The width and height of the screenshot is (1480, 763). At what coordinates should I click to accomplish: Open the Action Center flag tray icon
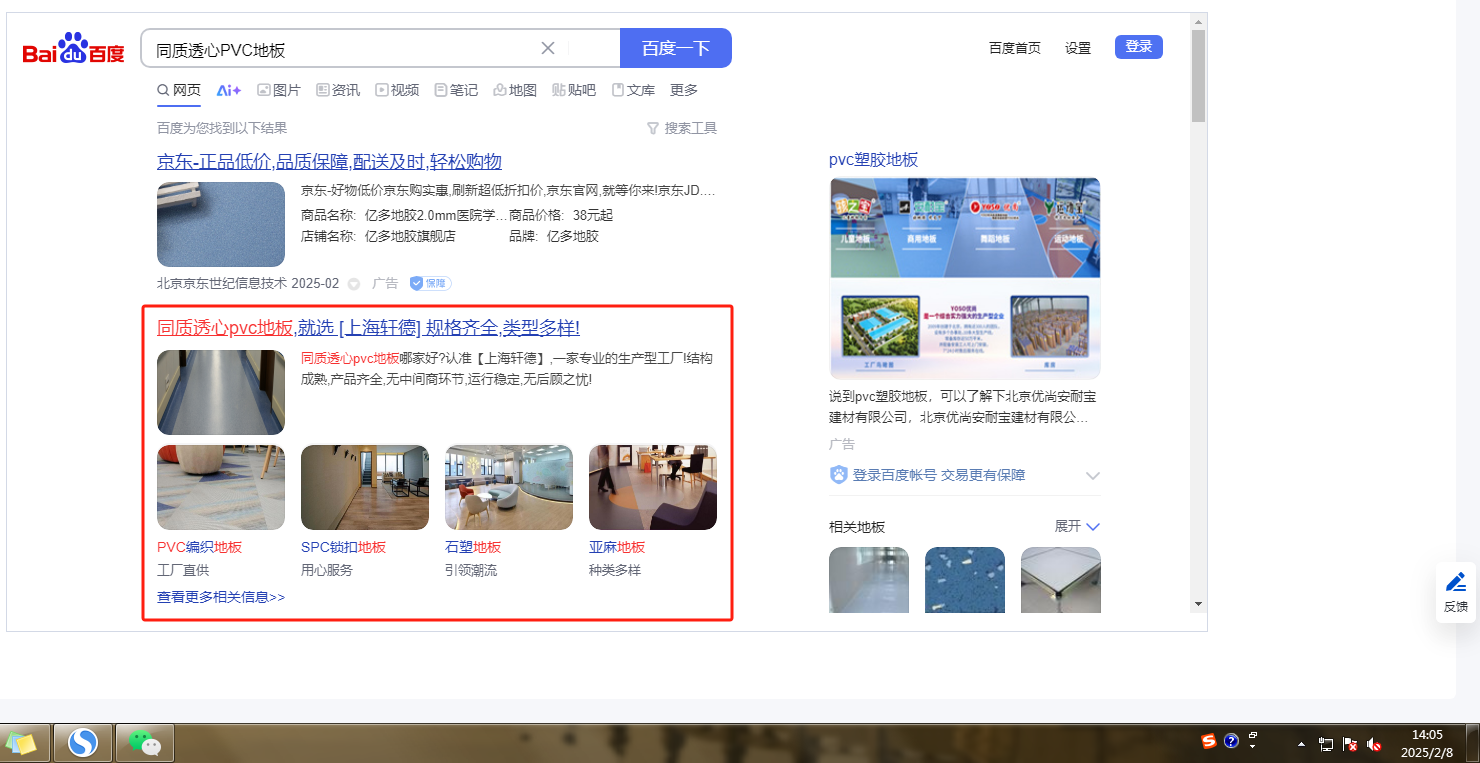point(1350,744)
